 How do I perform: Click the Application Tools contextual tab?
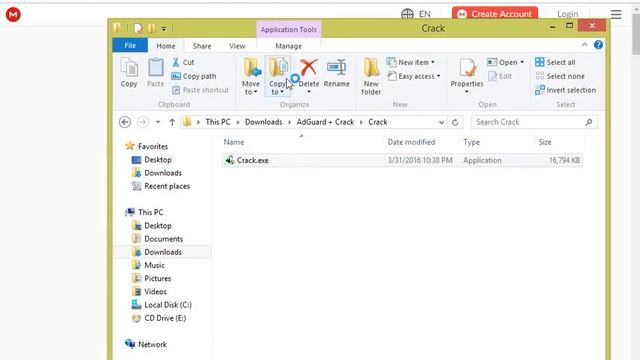pyautogui.click(x=289, y=29)
